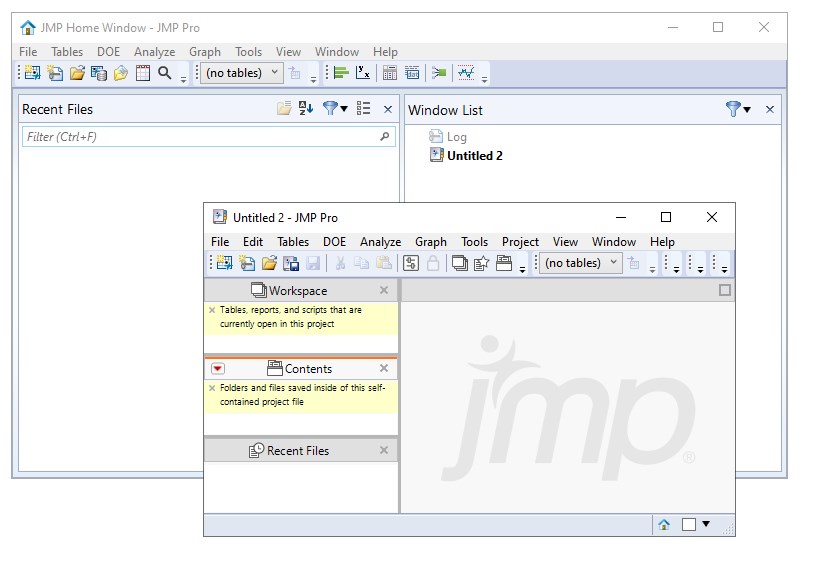The image size is (832, 564).
Task: Click the magnifying glass search icon in Home Window
Action: (165, 73)
